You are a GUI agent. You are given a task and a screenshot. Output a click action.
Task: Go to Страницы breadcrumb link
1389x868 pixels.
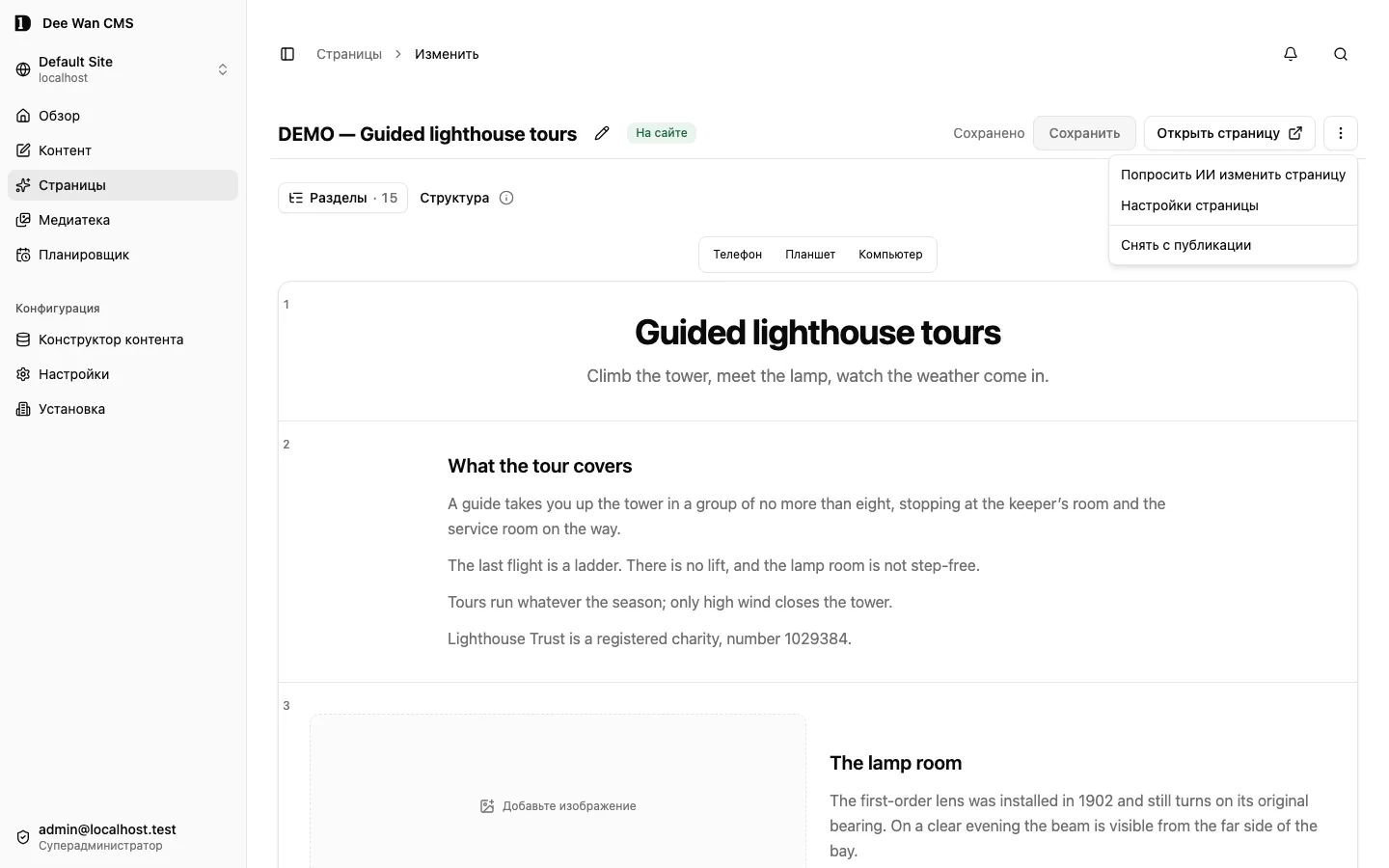click(x=349, y=54)
